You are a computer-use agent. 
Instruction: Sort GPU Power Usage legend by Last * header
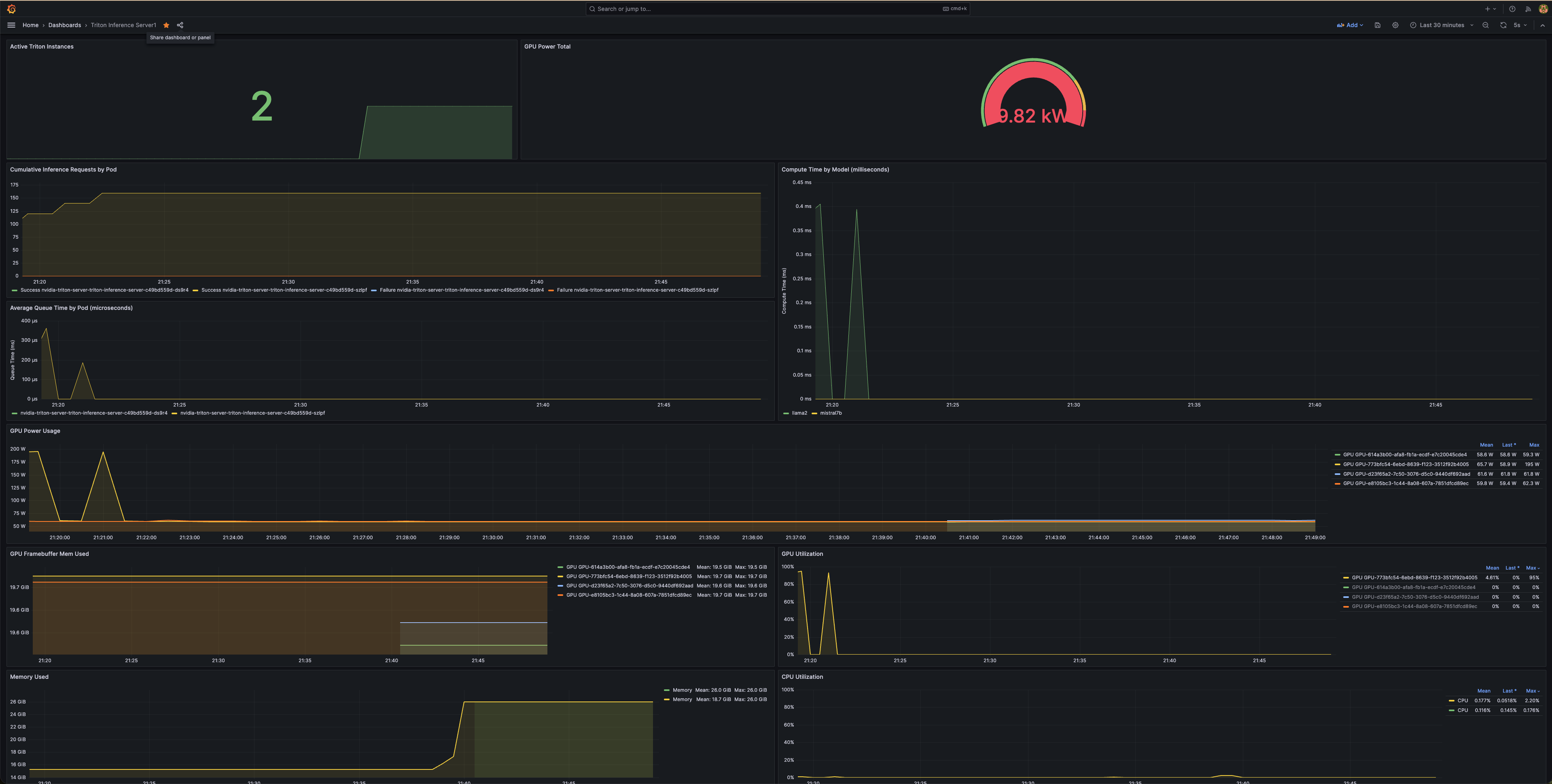pyautogui.click(x=1509, y=445)
